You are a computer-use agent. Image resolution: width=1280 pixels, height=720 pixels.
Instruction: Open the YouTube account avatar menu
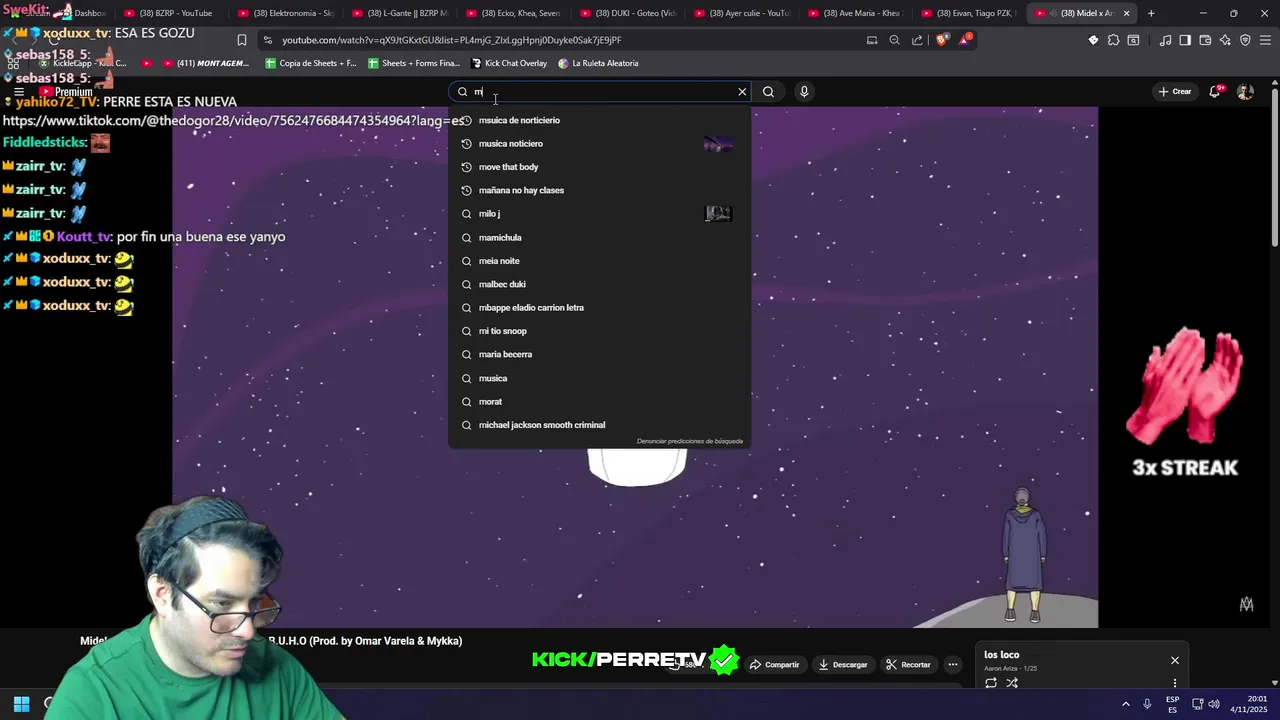point(1245,91)
